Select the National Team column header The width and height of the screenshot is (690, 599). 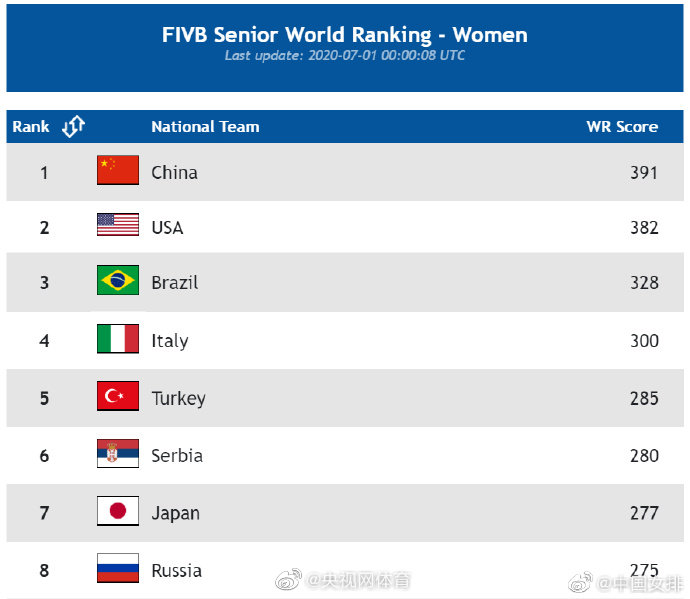coord(206,127)
